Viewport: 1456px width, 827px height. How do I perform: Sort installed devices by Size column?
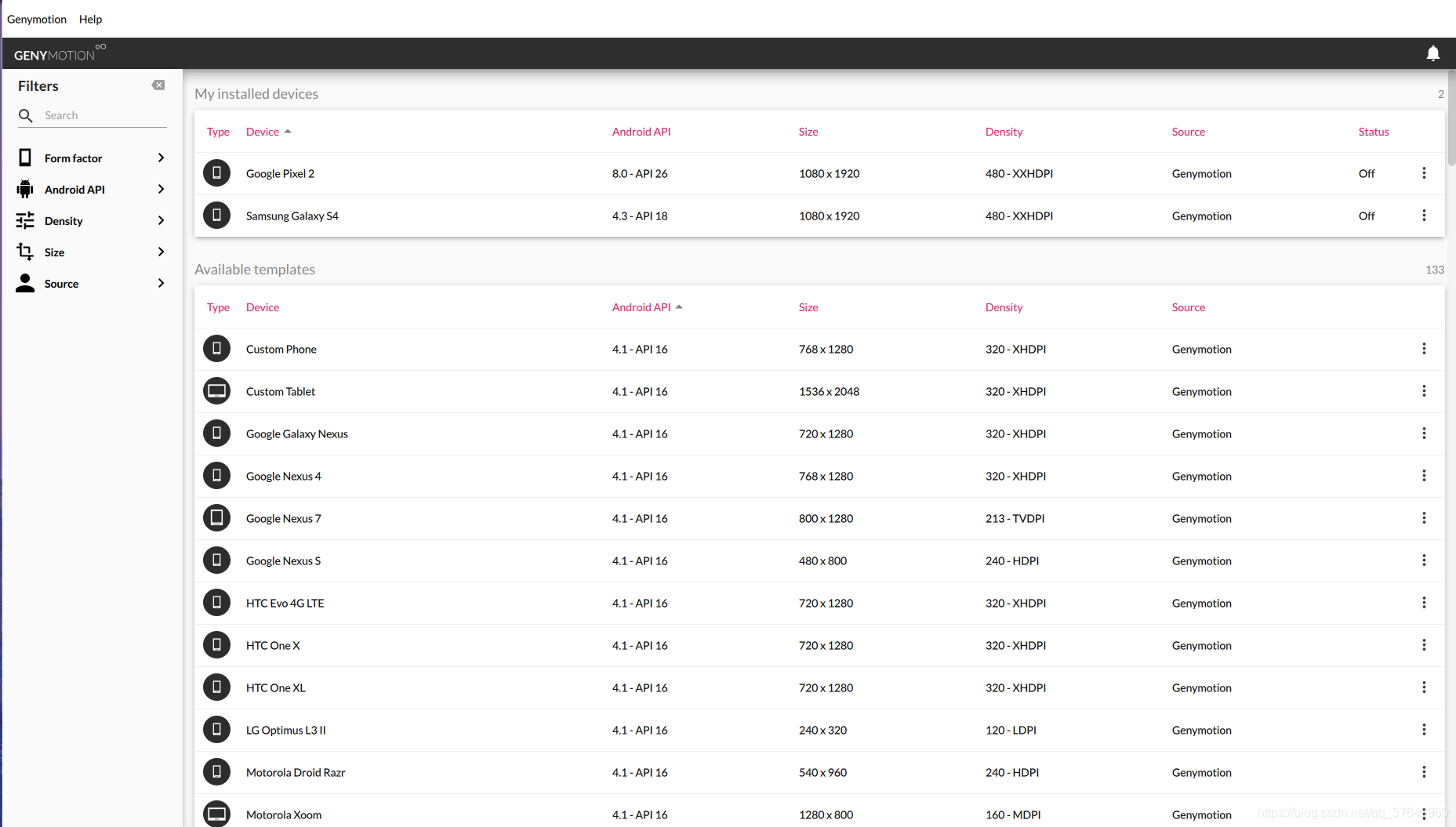pyautogui.click(x=808, y=132)
